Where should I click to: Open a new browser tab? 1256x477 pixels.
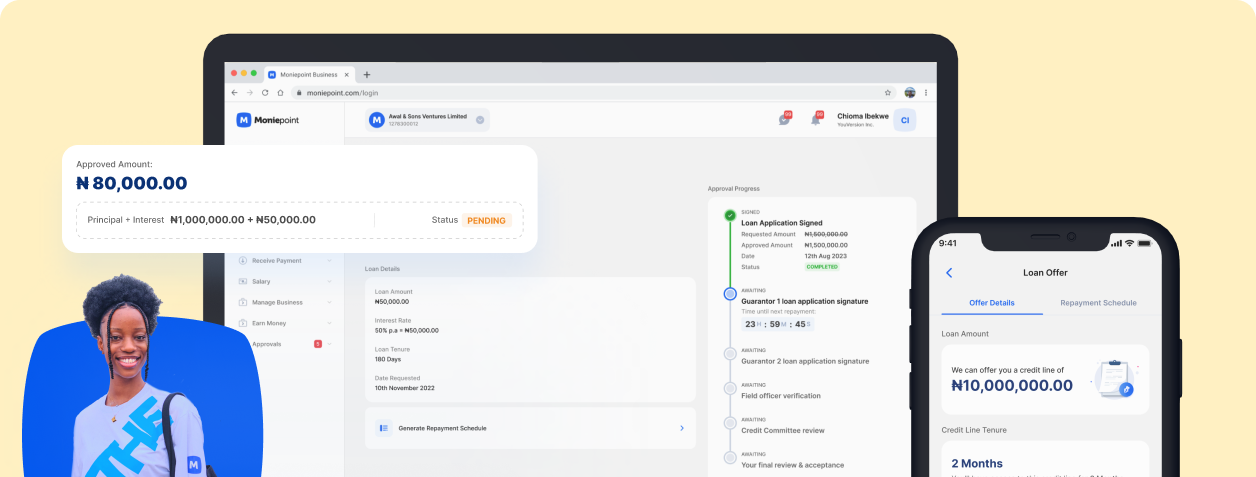point(367,74)
